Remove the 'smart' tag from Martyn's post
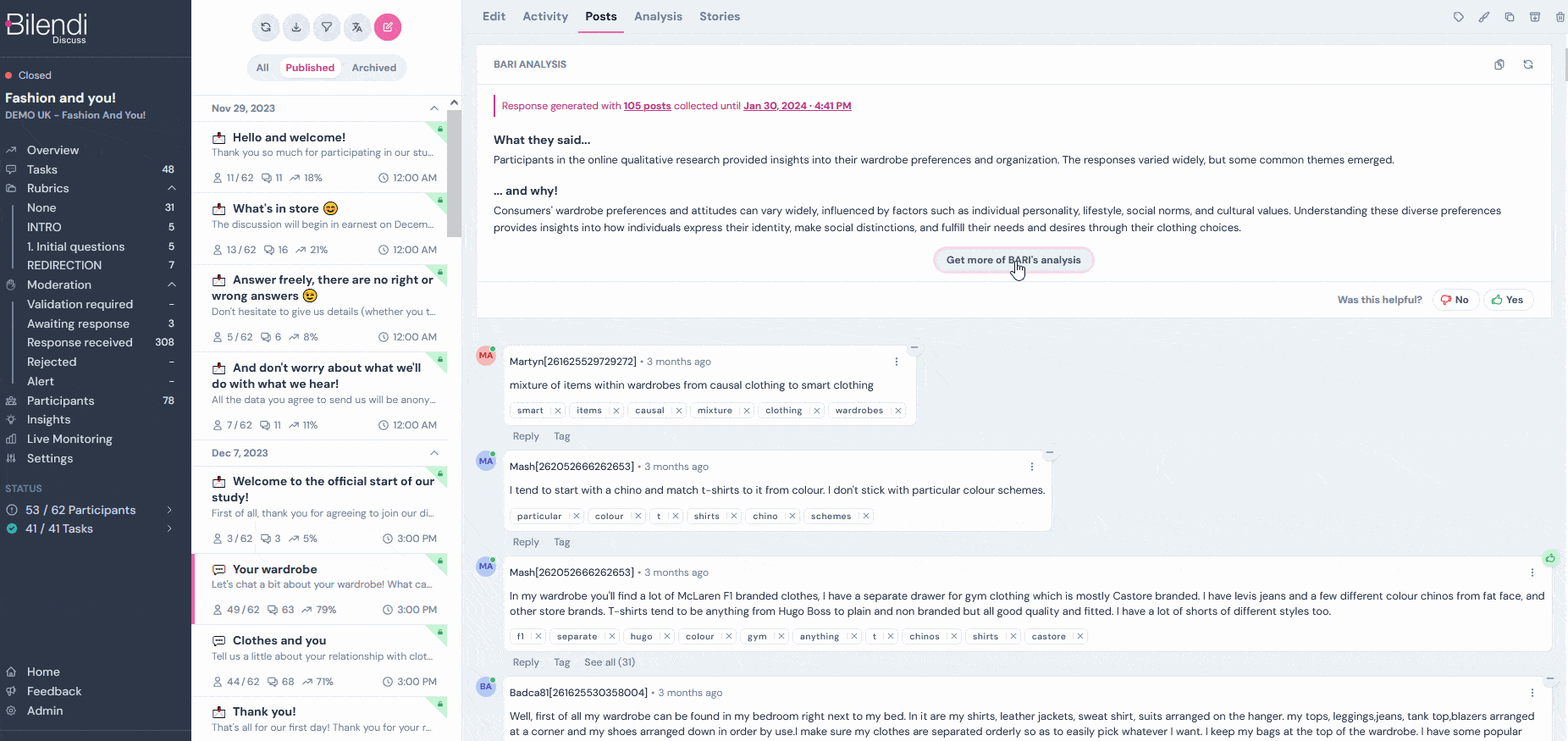1568x741 pixels. pos(558,411)
